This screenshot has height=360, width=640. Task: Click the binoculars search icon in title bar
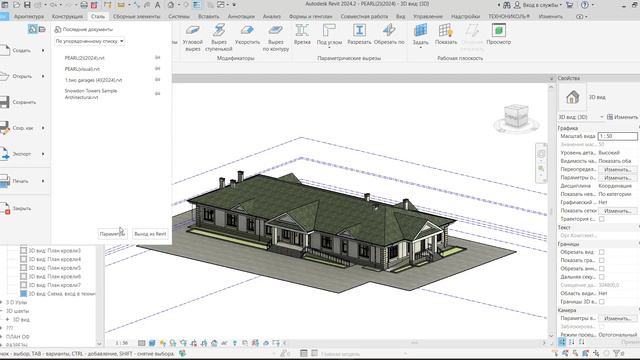click(x=507, y=5)
